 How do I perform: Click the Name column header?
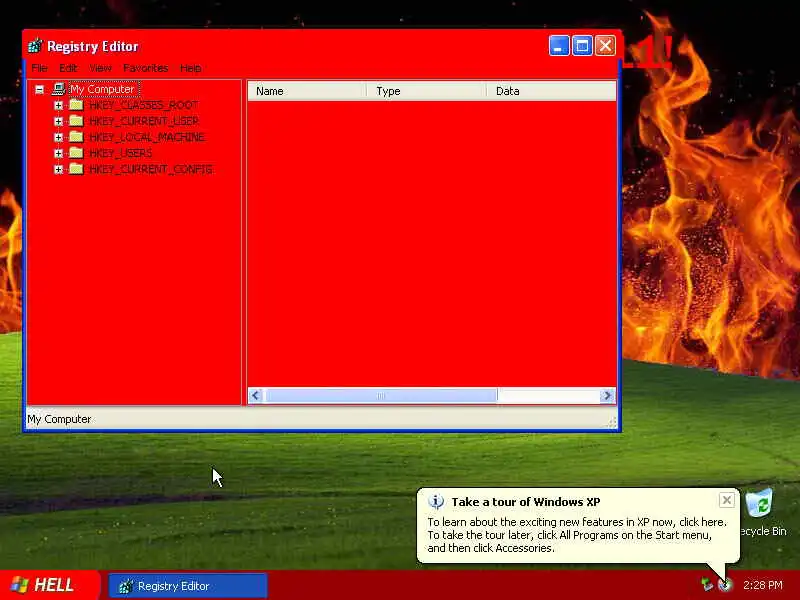307,91
